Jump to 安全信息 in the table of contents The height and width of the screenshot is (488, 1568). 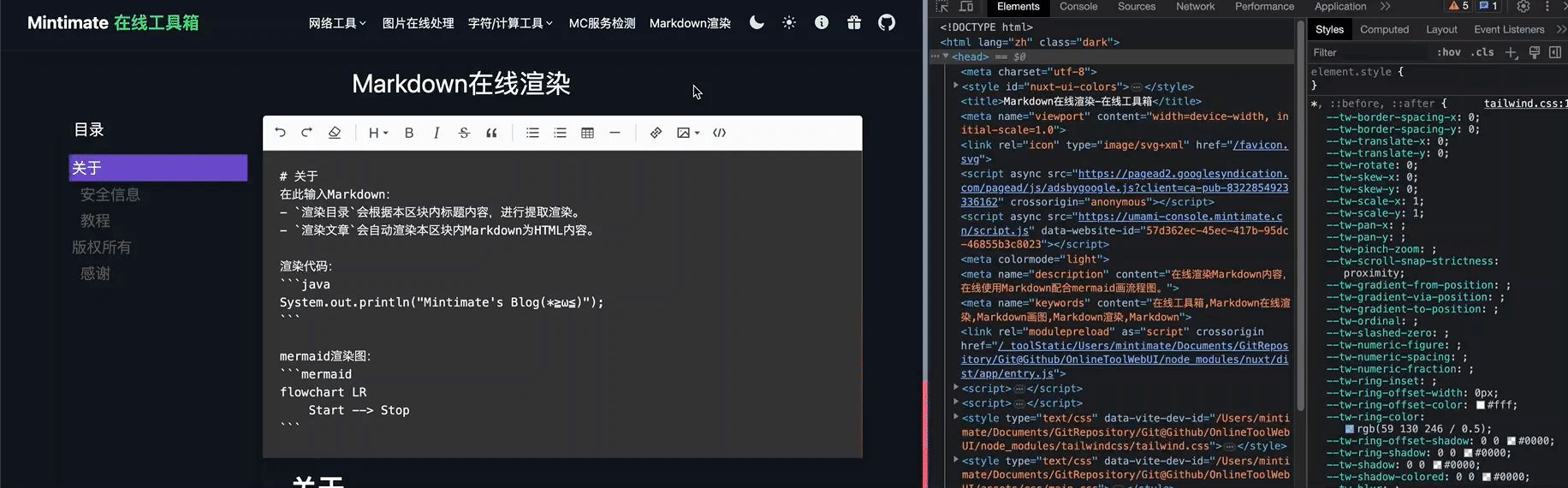(x=110, y=194)
